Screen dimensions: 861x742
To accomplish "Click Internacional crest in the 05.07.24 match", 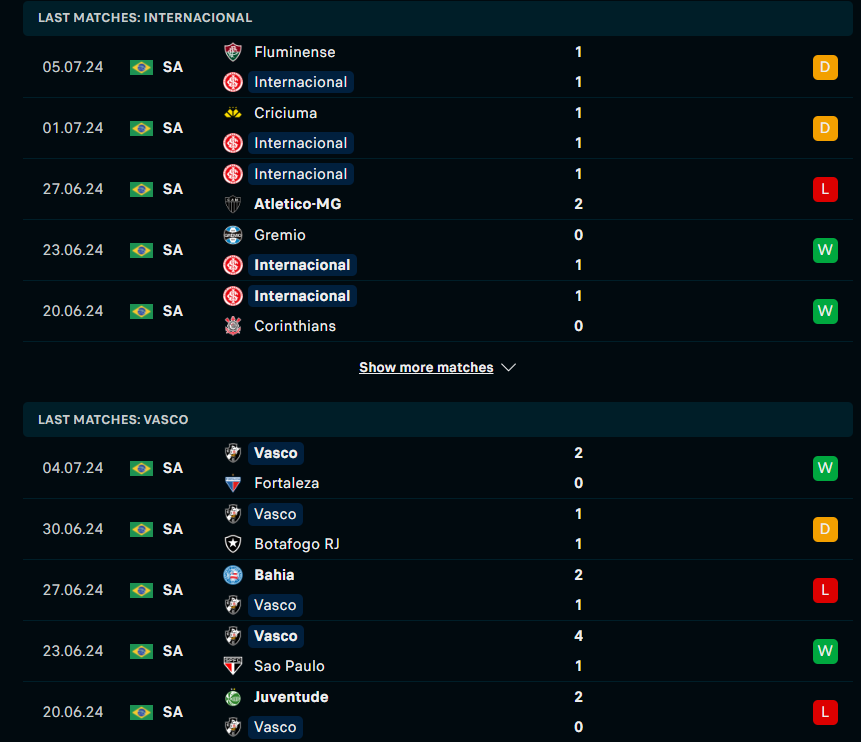I will pos(233,82).
